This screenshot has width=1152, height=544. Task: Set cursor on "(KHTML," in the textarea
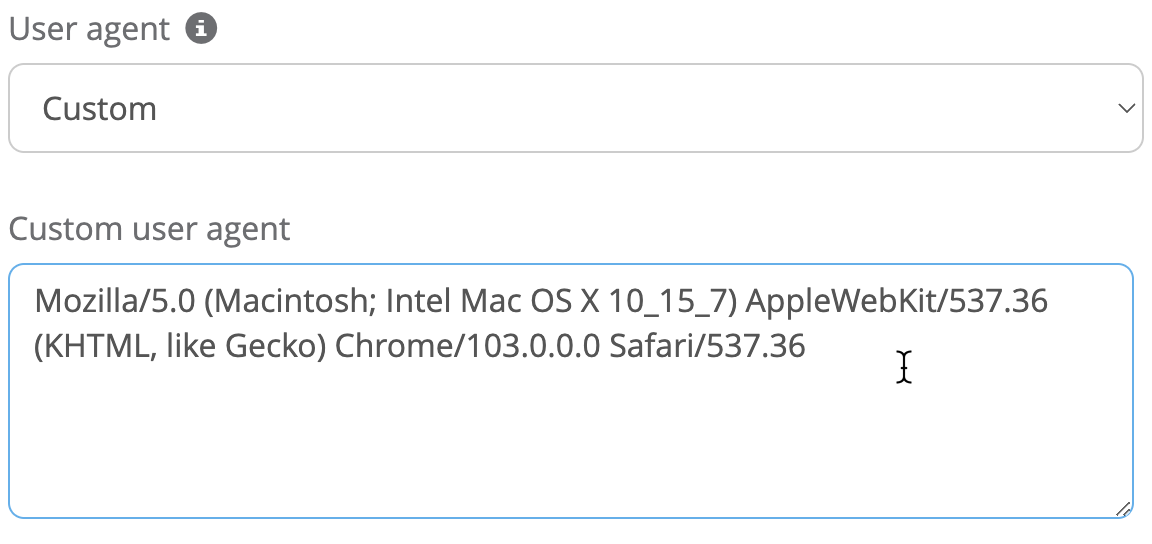point(89,346)
